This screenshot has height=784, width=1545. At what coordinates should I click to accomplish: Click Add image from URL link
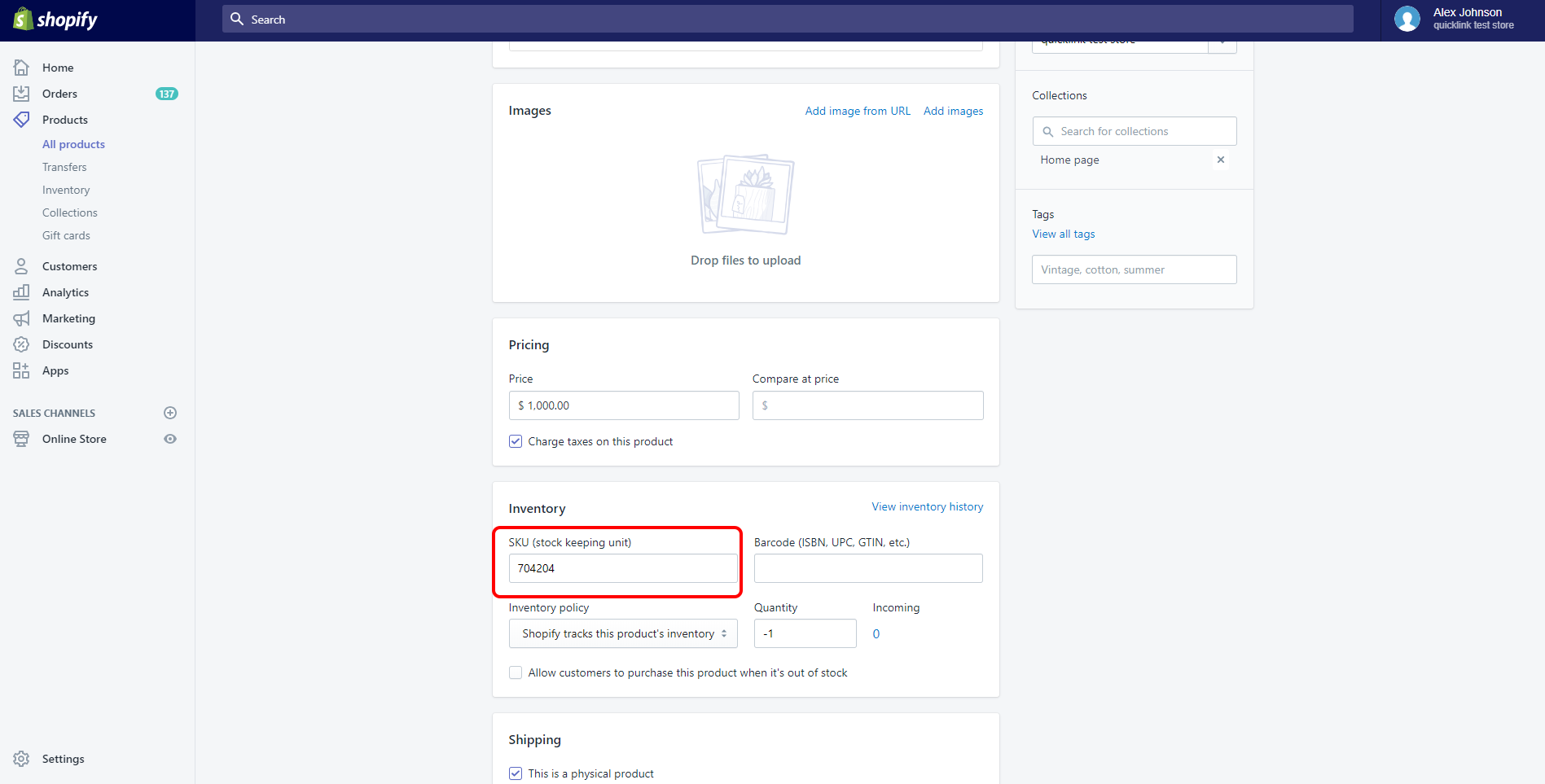858,111
